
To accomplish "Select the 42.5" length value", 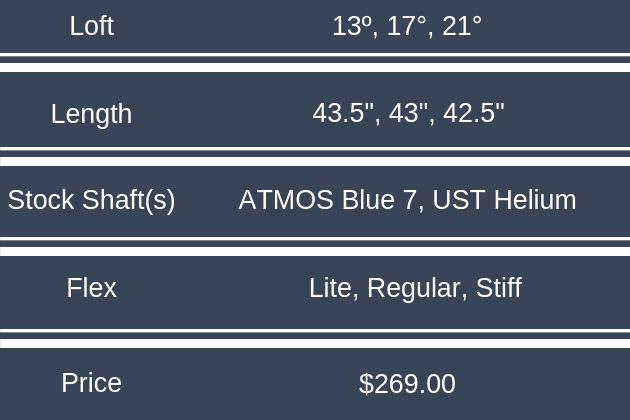I will [473, 113].
